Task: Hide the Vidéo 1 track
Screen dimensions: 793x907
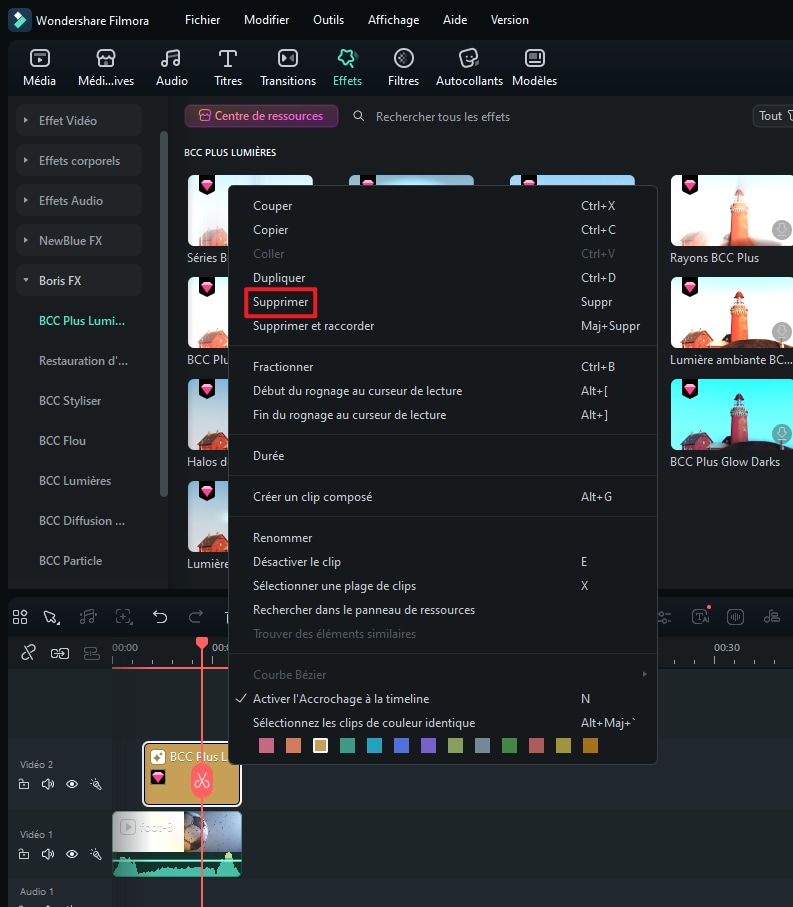Action: coord(72,854)
